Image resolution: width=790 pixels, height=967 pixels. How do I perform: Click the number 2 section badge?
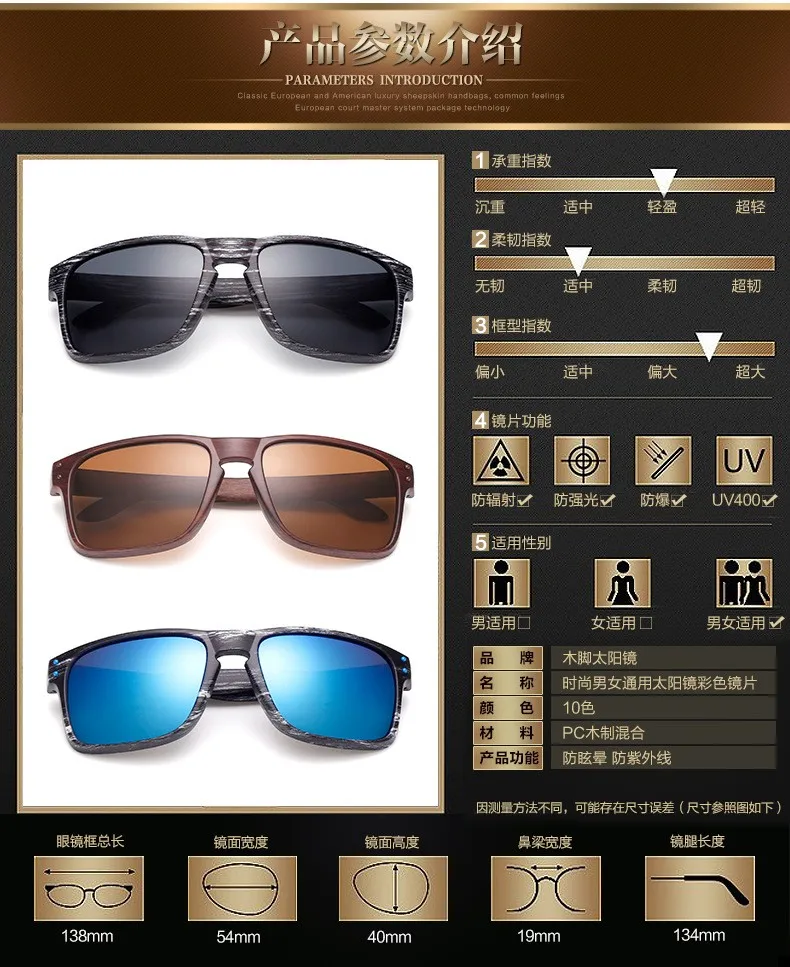click(x=480, y=239)
